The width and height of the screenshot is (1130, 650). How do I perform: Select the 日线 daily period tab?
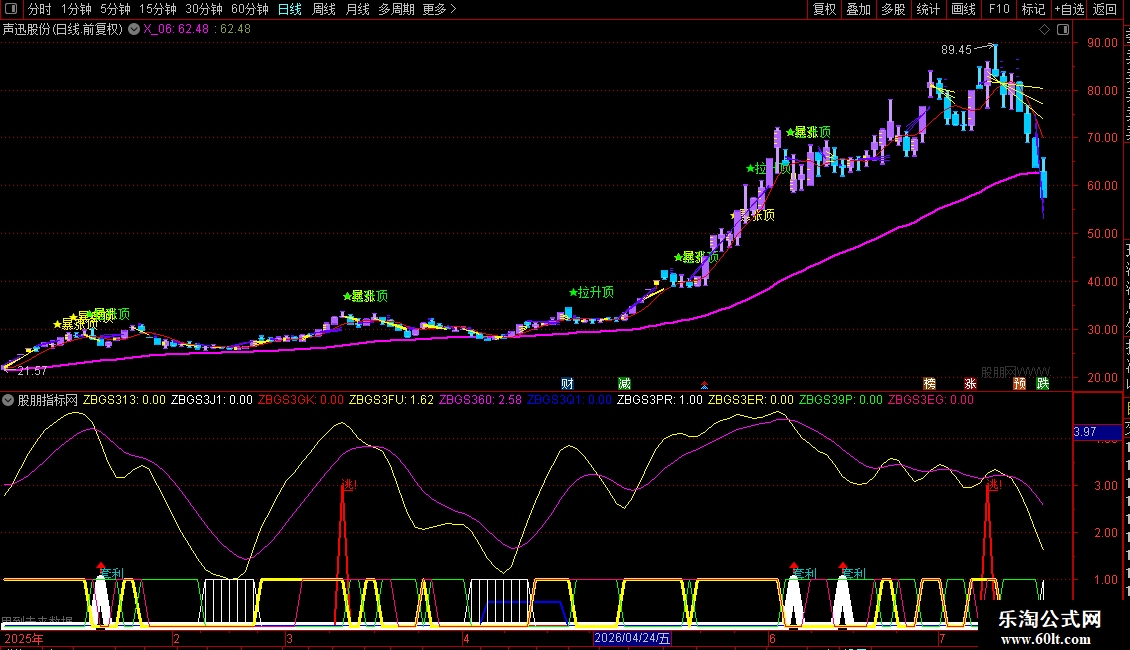[290, 9]
